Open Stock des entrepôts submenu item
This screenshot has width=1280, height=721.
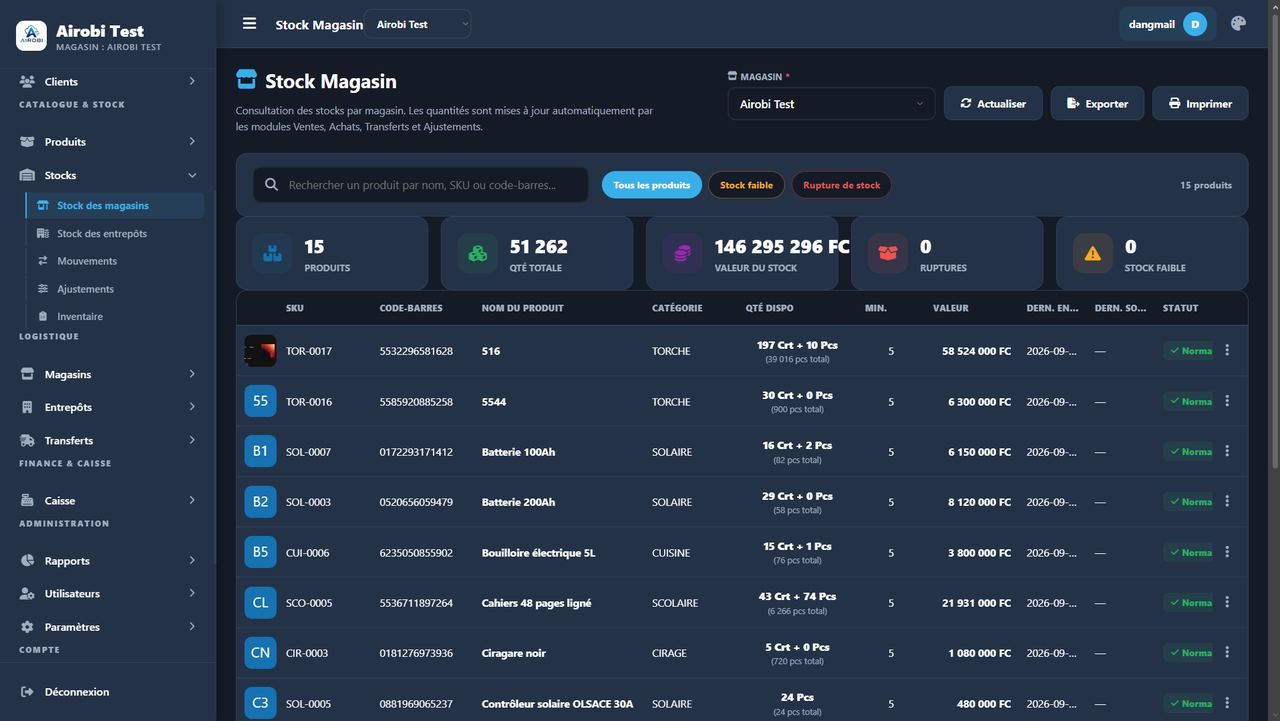coord(115,233)
